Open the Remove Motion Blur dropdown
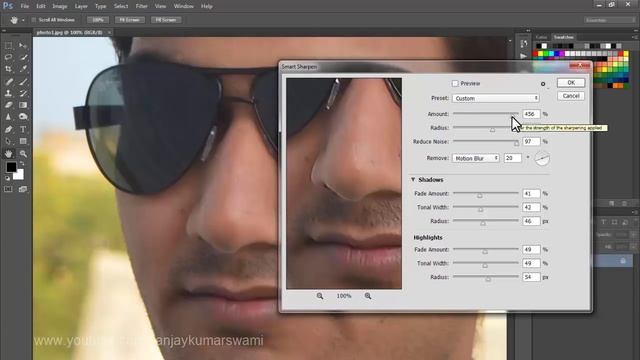640x360 pixels. click(x=476, y=158)
